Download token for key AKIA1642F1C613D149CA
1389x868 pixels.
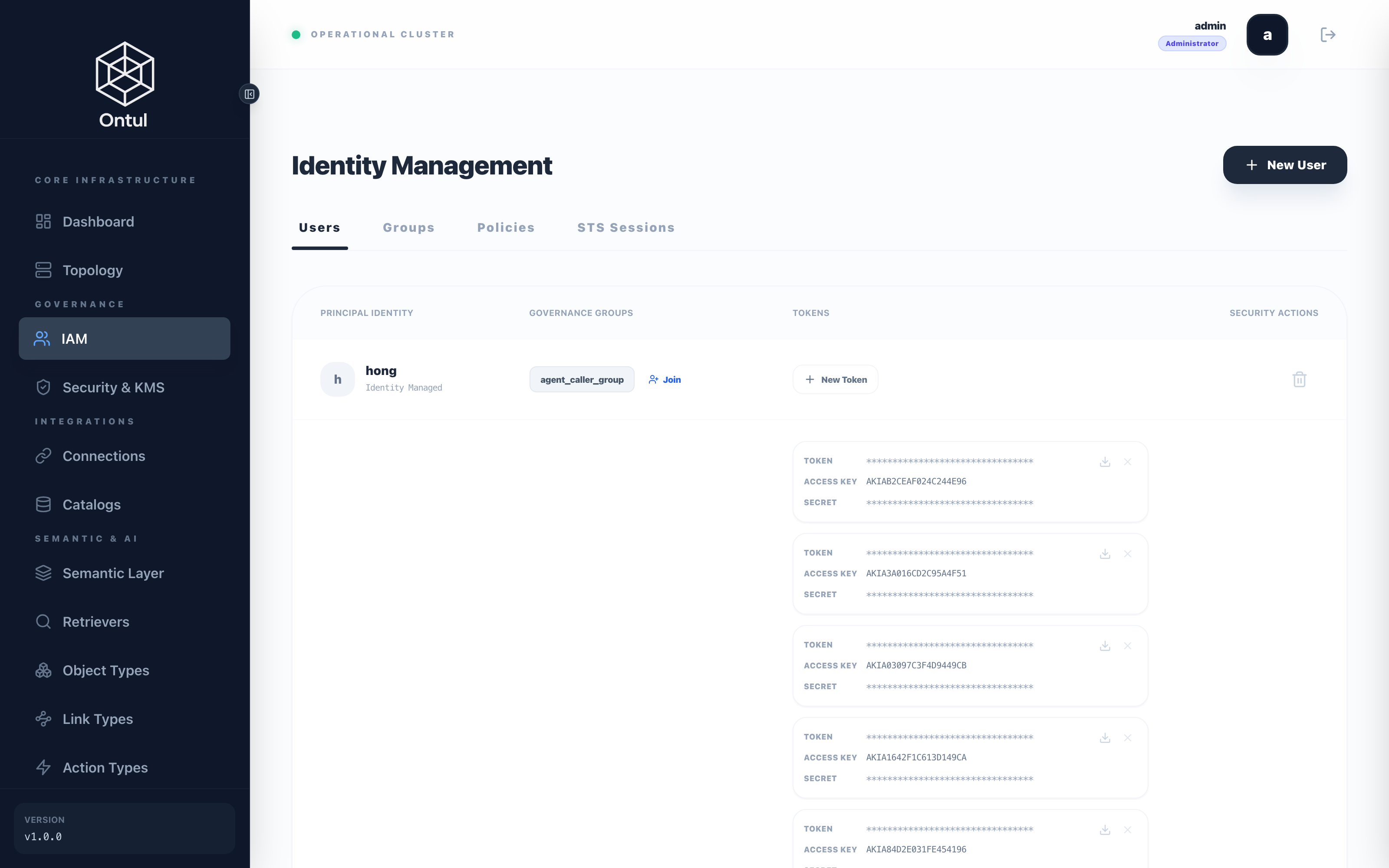pos(1104,738)
